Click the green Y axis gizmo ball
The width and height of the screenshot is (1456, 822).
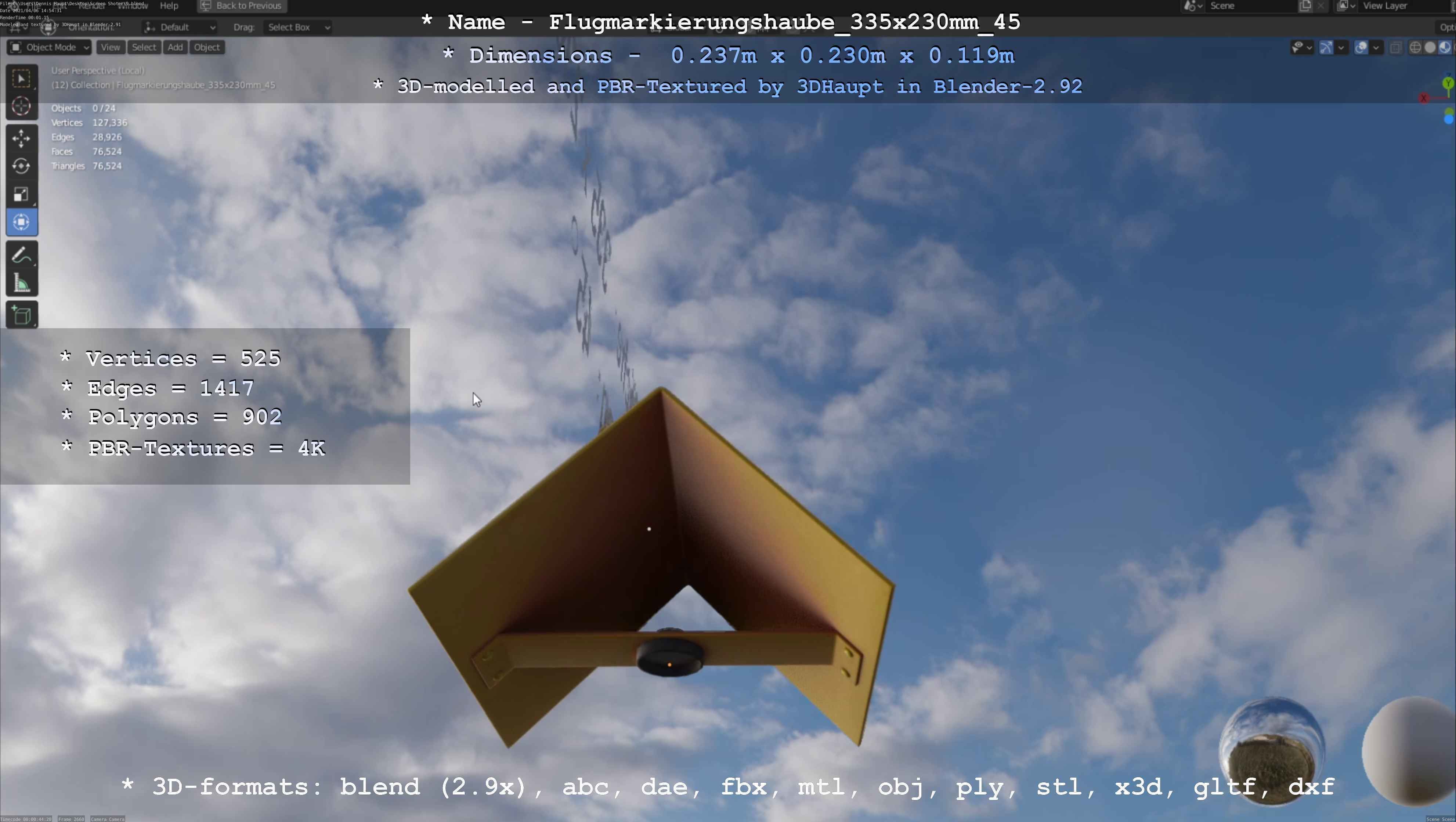tap(1448, 83)
